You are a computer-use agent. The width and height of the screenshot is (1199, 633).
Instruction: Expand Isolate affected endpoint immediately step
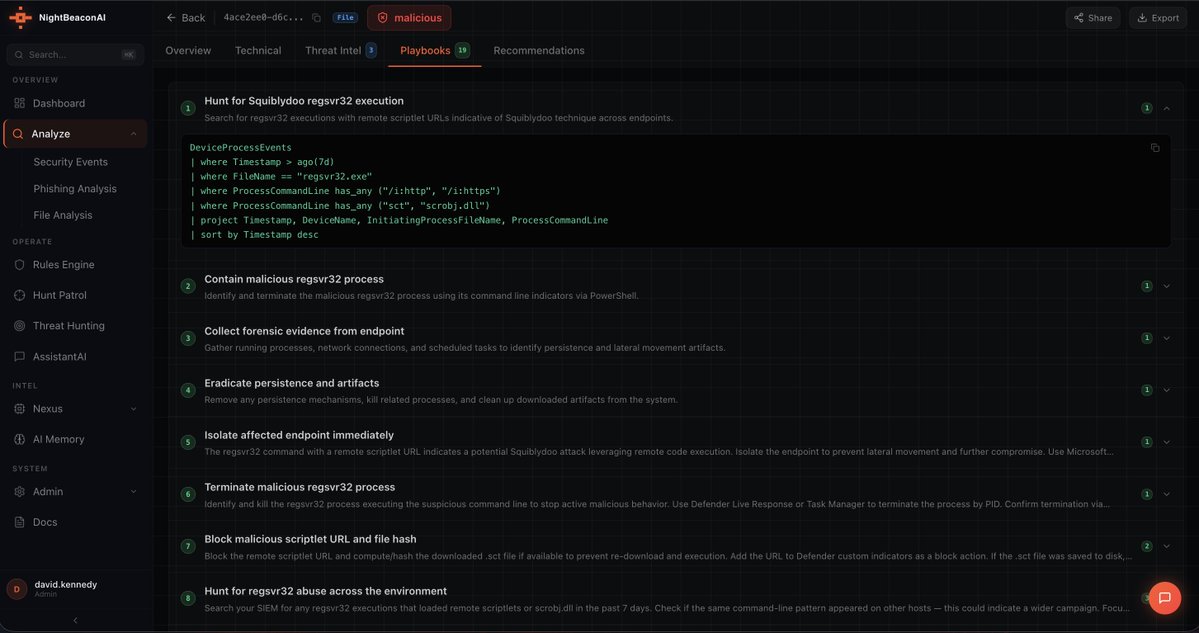[x=1166, y=442]
